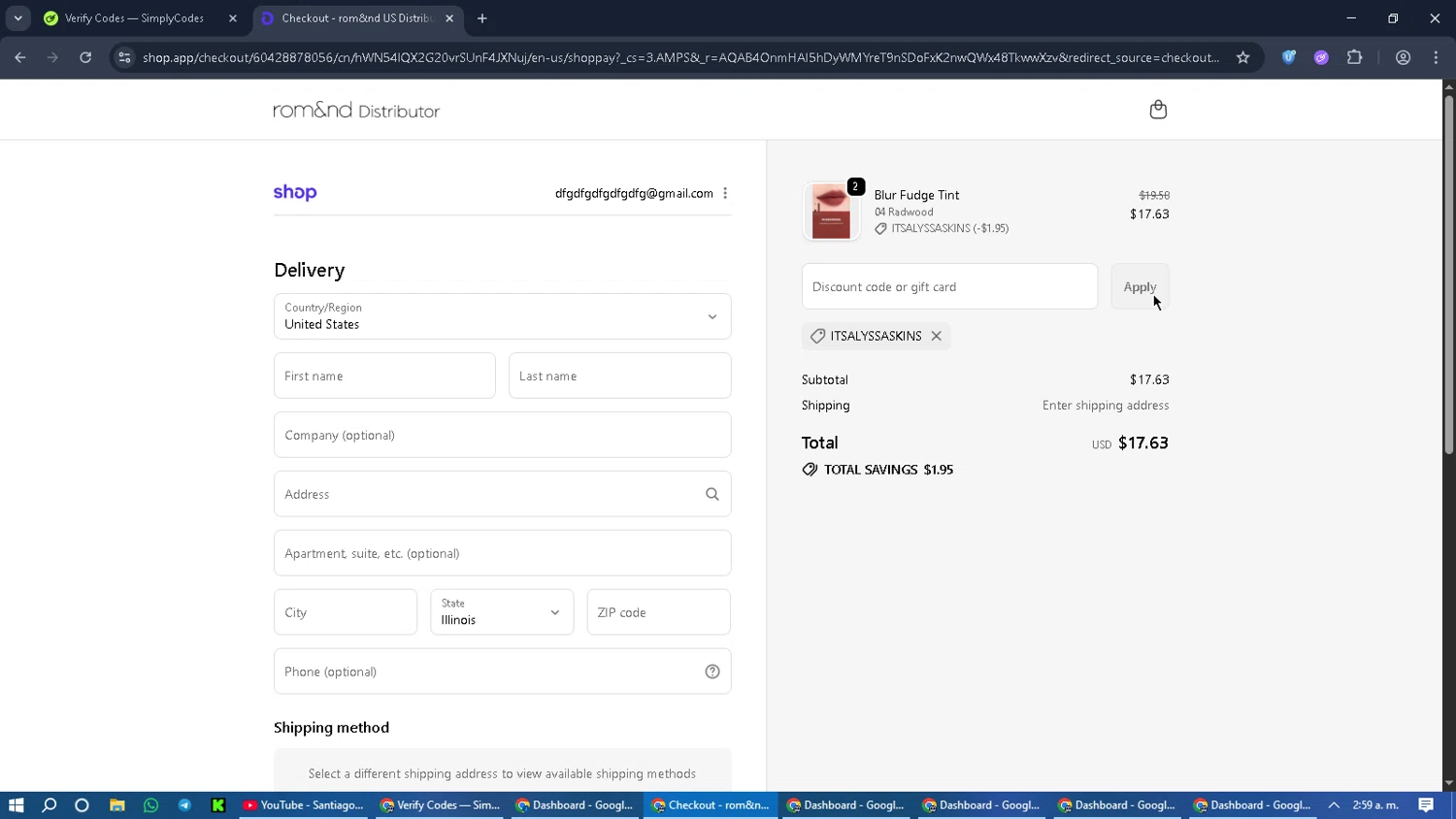Open Telegram from the taskbar
The width and height of the screenshot is (1456, 819).
(x=184, y=804)
